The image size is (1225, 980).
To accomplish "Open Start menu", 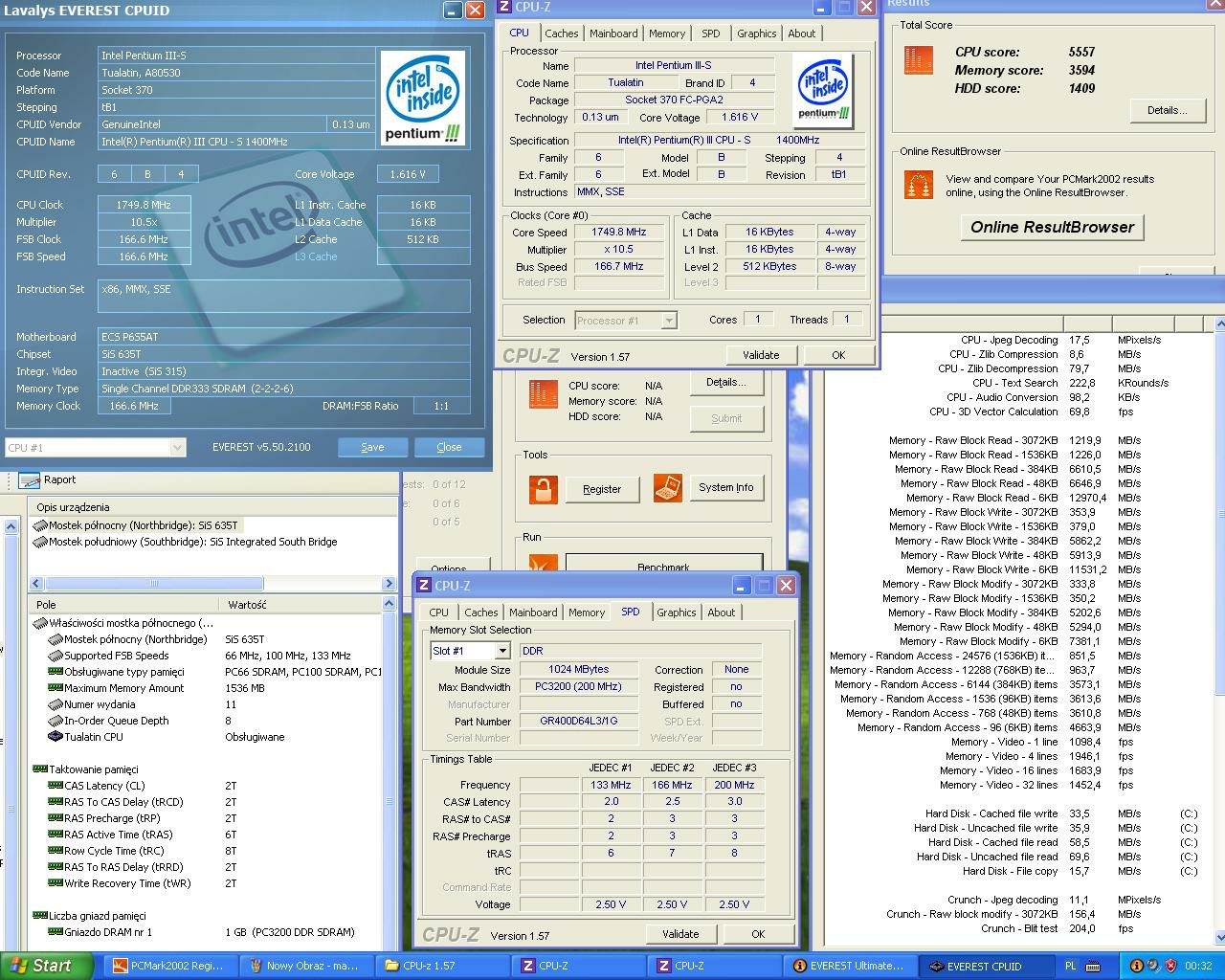I will coord(47,966).
